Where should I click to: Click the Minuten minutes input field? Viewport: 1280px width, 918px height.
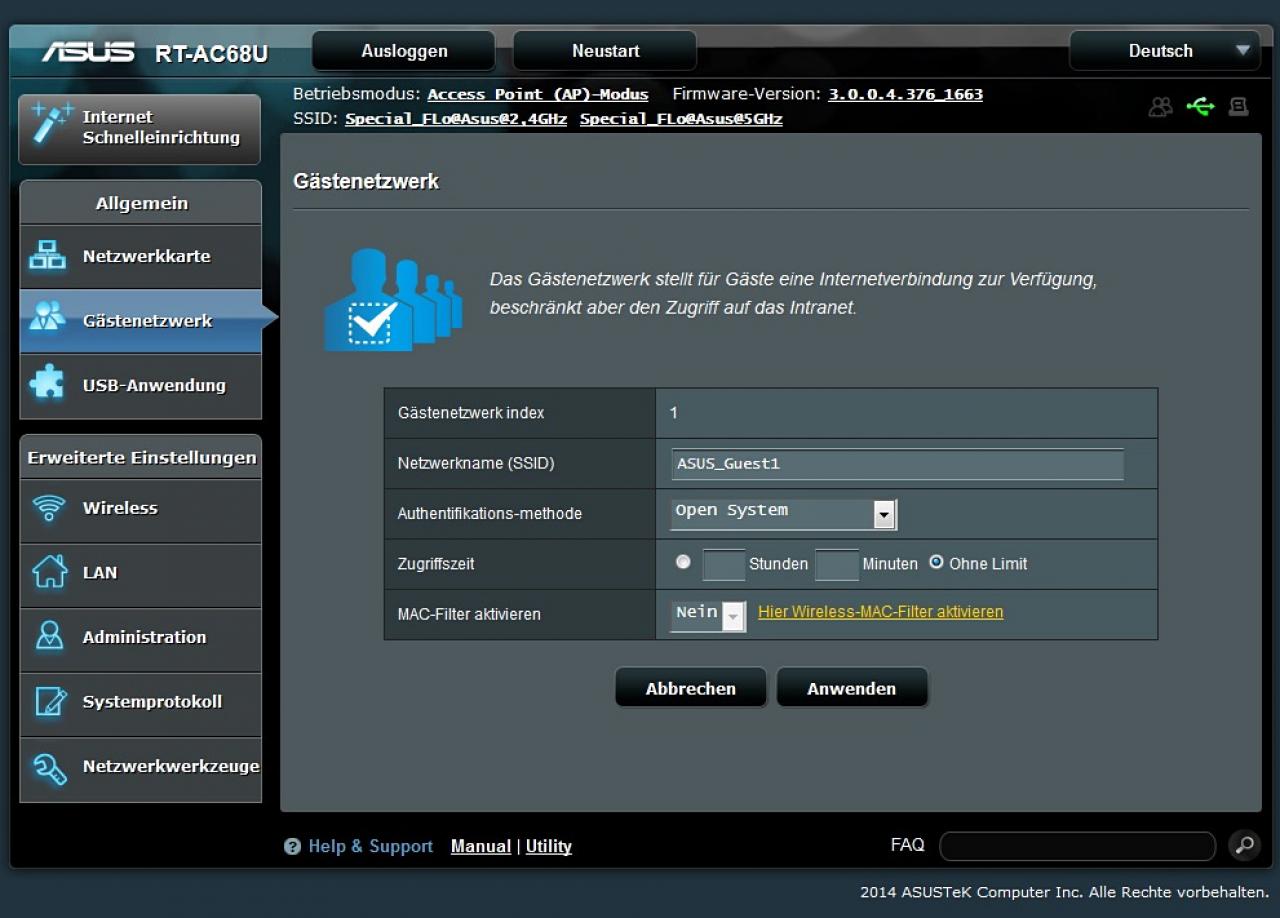coord(837,564)
